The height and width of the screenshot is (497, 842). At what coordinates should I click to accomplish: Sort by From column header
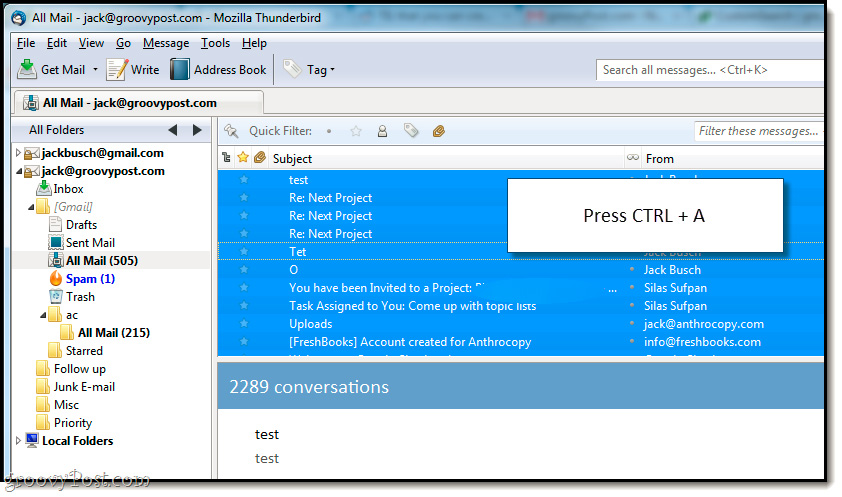tap(732, 159)
